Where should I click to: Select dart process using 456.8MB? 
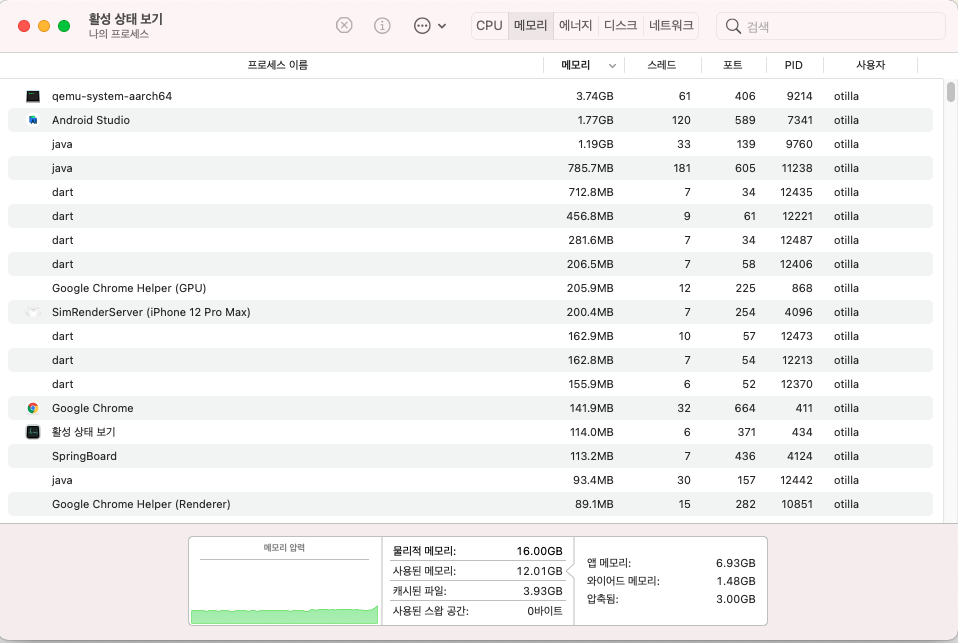pyautogui.click(x=470, y=216)
